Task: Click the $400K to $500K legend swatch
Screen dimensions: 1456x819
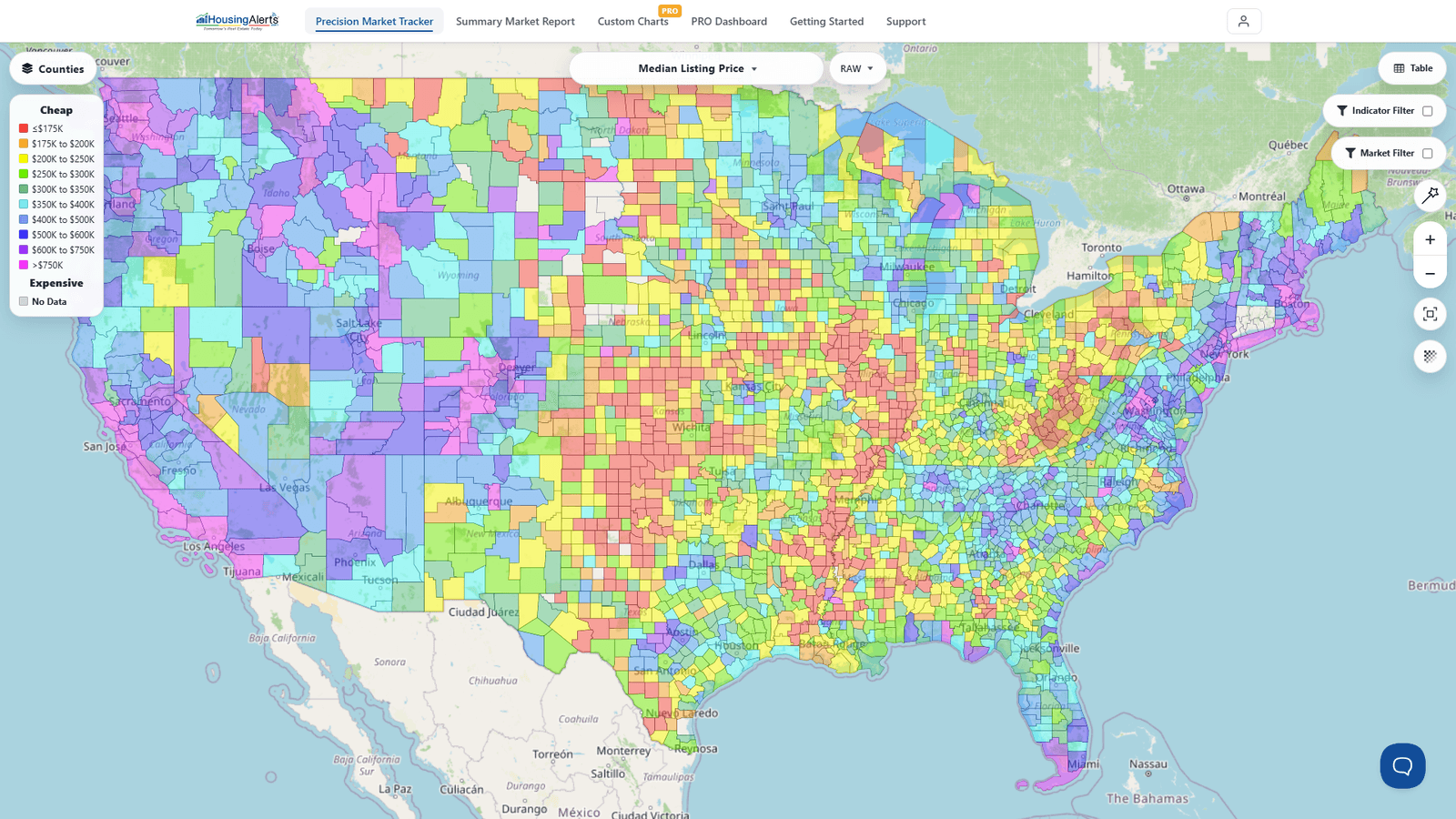Action: 24,219
